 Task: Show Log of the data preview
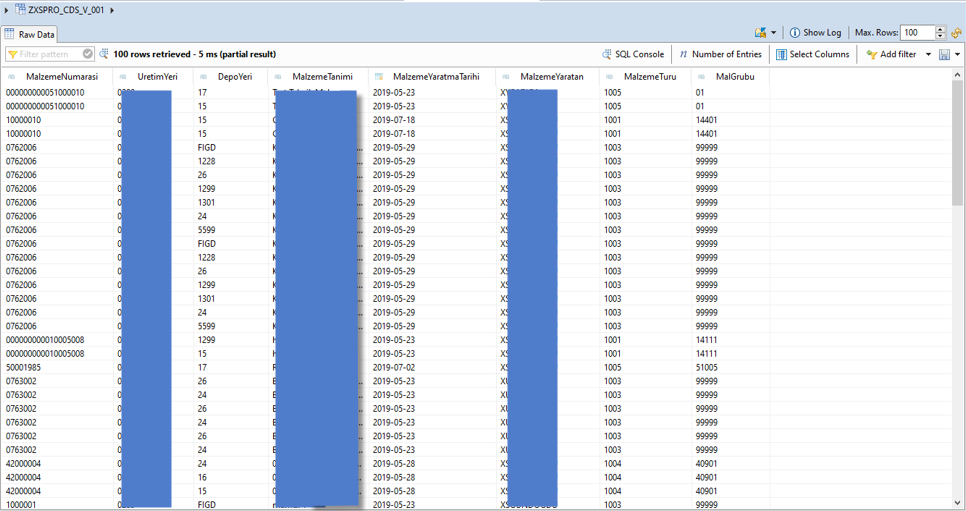click(815, 33)
